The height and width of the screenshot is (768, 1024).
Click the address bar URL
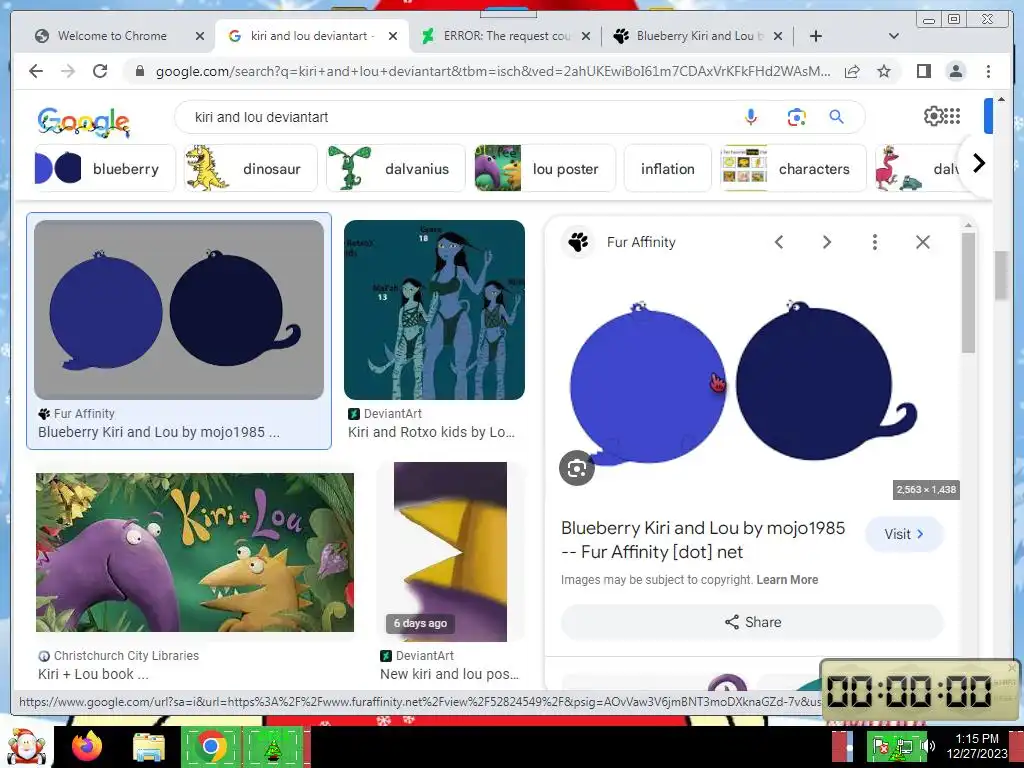click(493, 71)
